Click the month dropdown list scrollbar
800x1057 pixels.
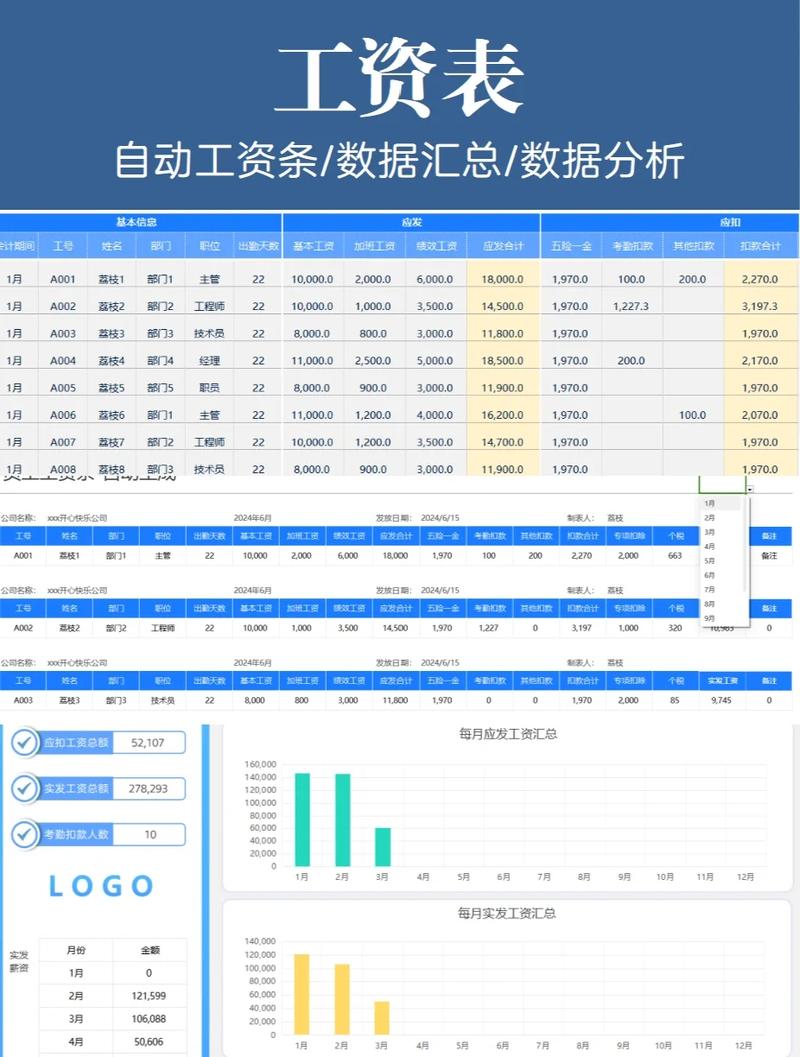click(745, 546)
